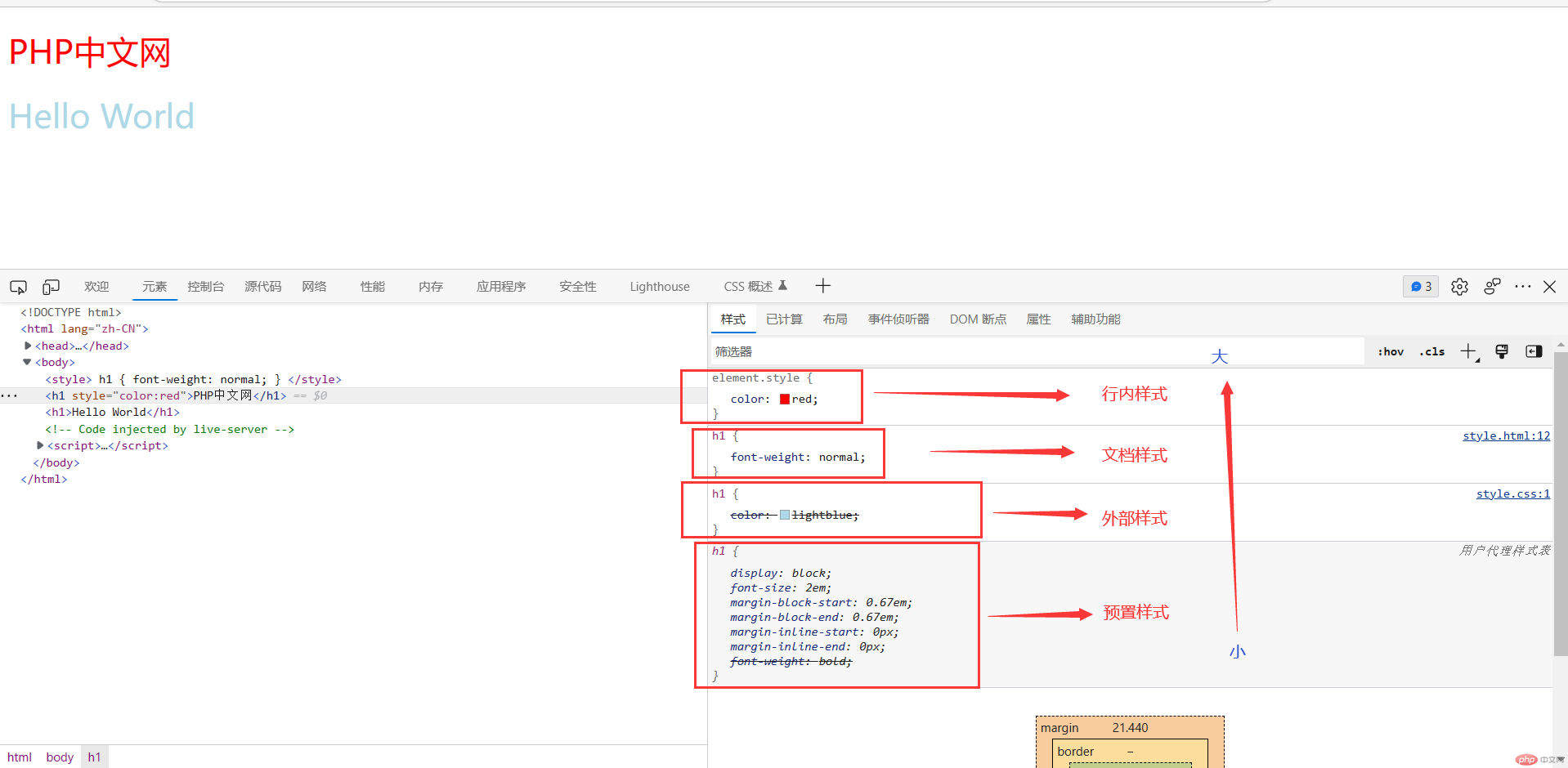Toggle .cls class editor

[x=1432, y=352]
